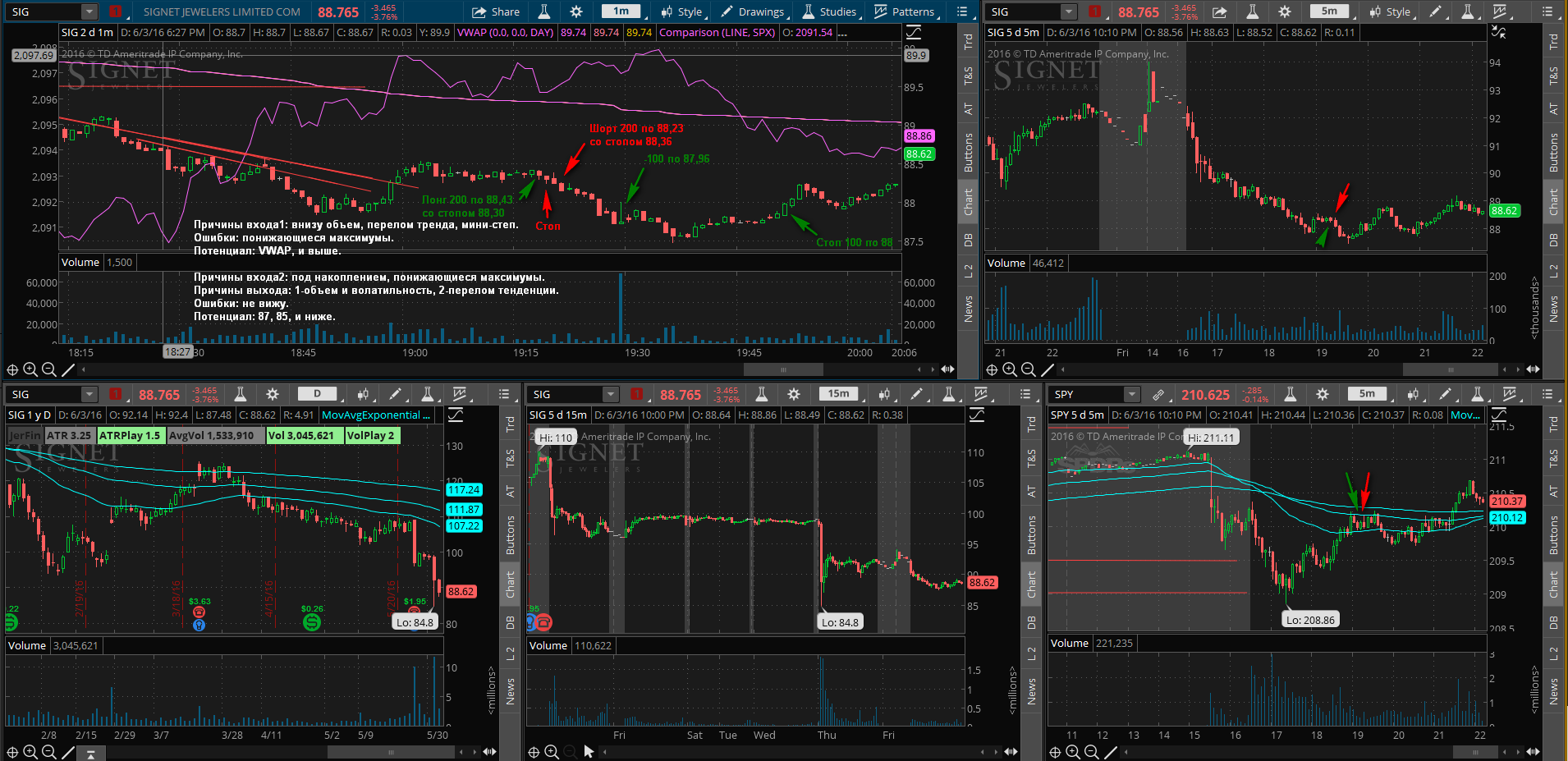
Task: Open patterns icon in top-right SIG 5m chart
Action: (x=1499, y=11)
